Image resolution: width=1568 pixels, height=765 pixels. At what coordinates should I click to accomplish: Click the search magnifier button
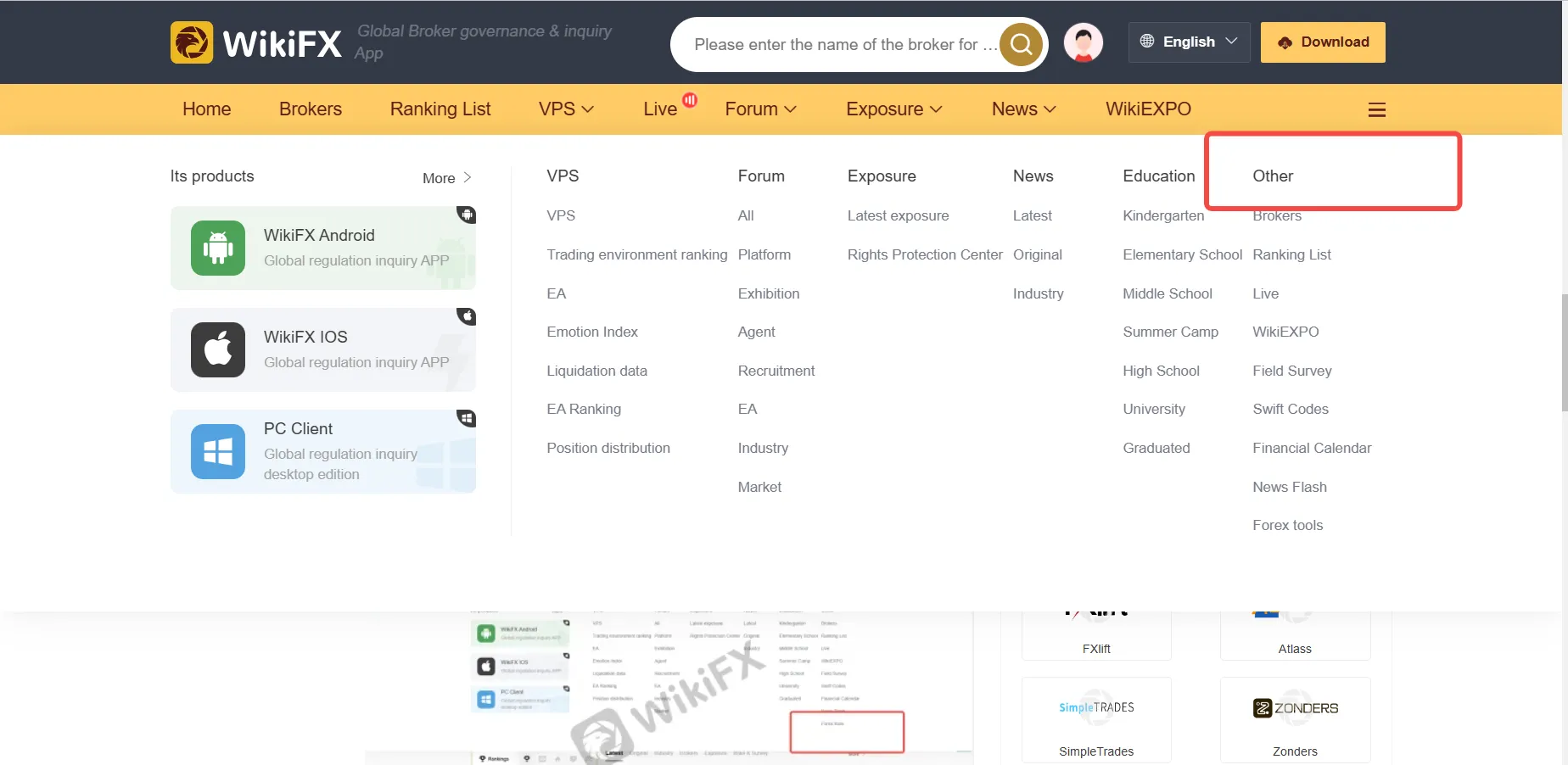[x=1021, y=44]
